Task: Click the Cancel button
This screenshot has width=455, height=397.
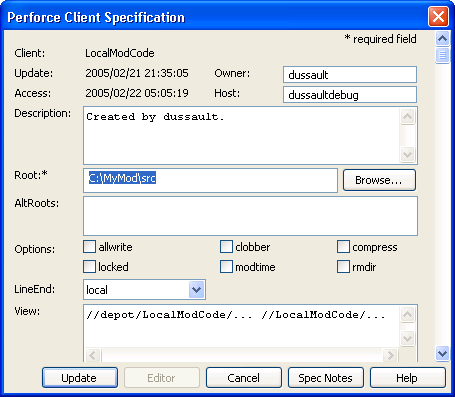Action: pos(244,378)
